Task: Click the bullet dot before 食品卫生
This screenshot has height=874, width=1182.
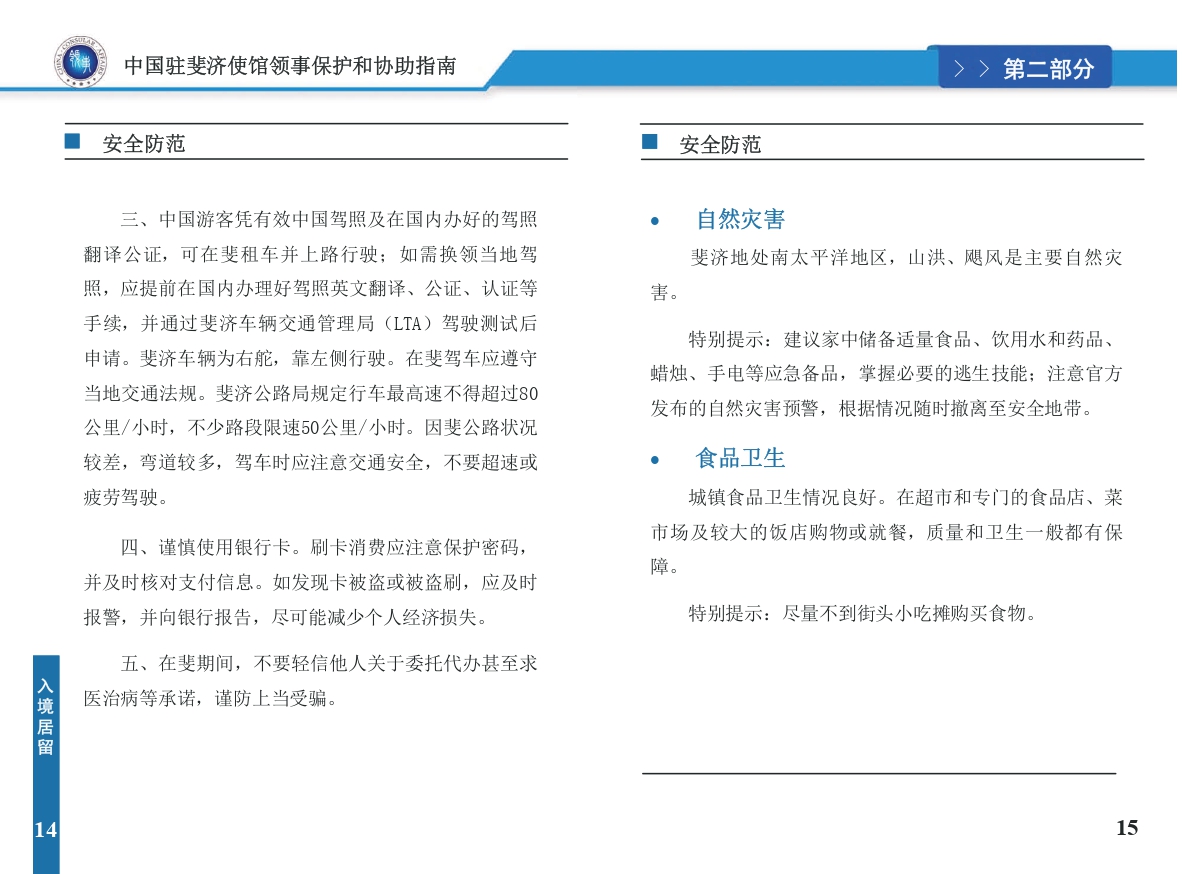Action: click(x=655, y=460)
